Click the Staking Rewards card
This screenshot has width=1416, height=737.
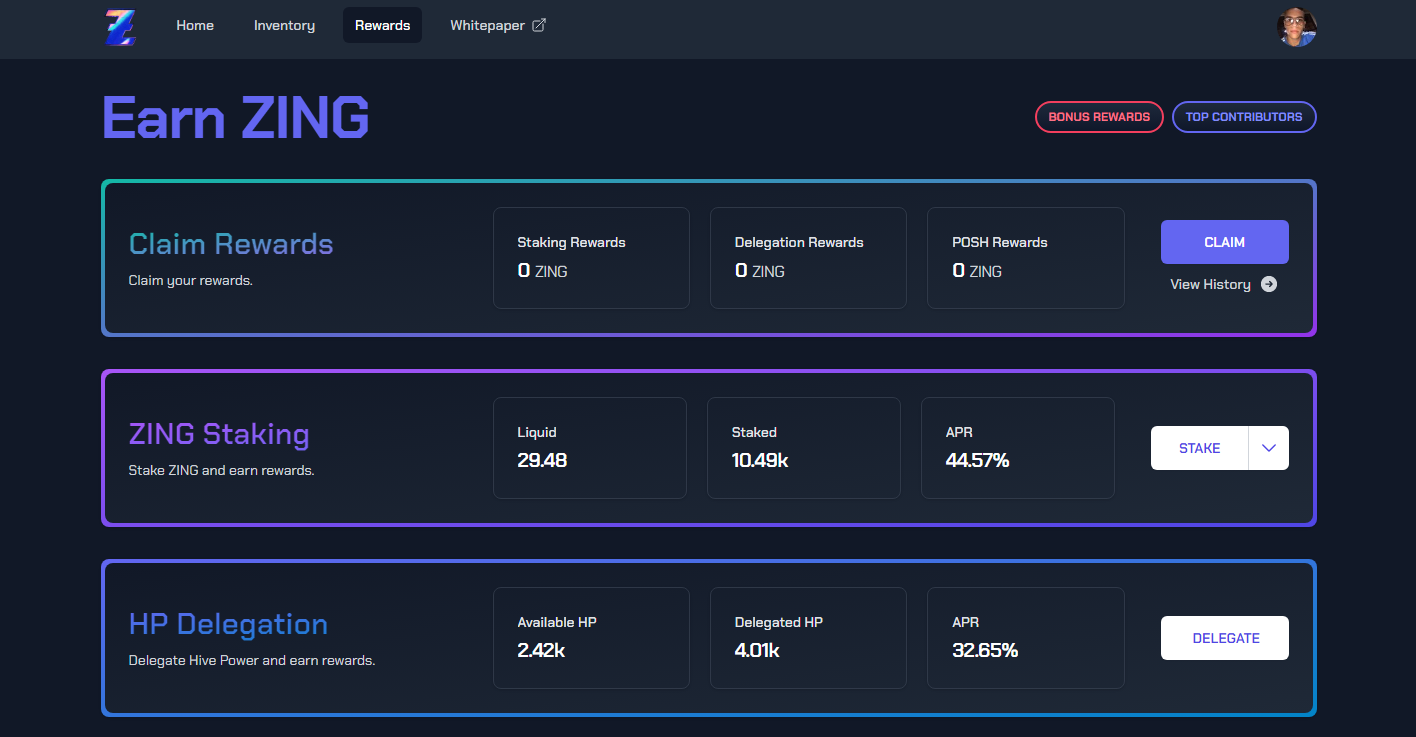point(591,258)
